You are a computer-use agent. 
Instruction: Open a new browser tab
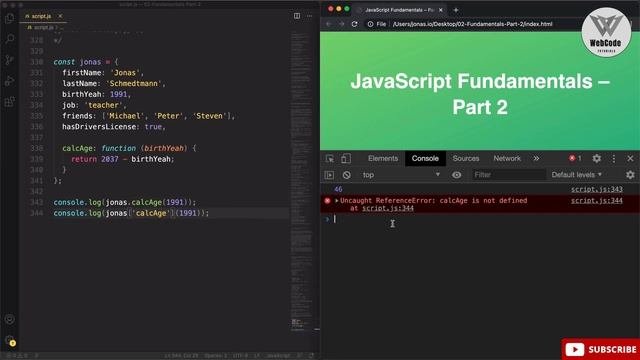tap(456, 10)
